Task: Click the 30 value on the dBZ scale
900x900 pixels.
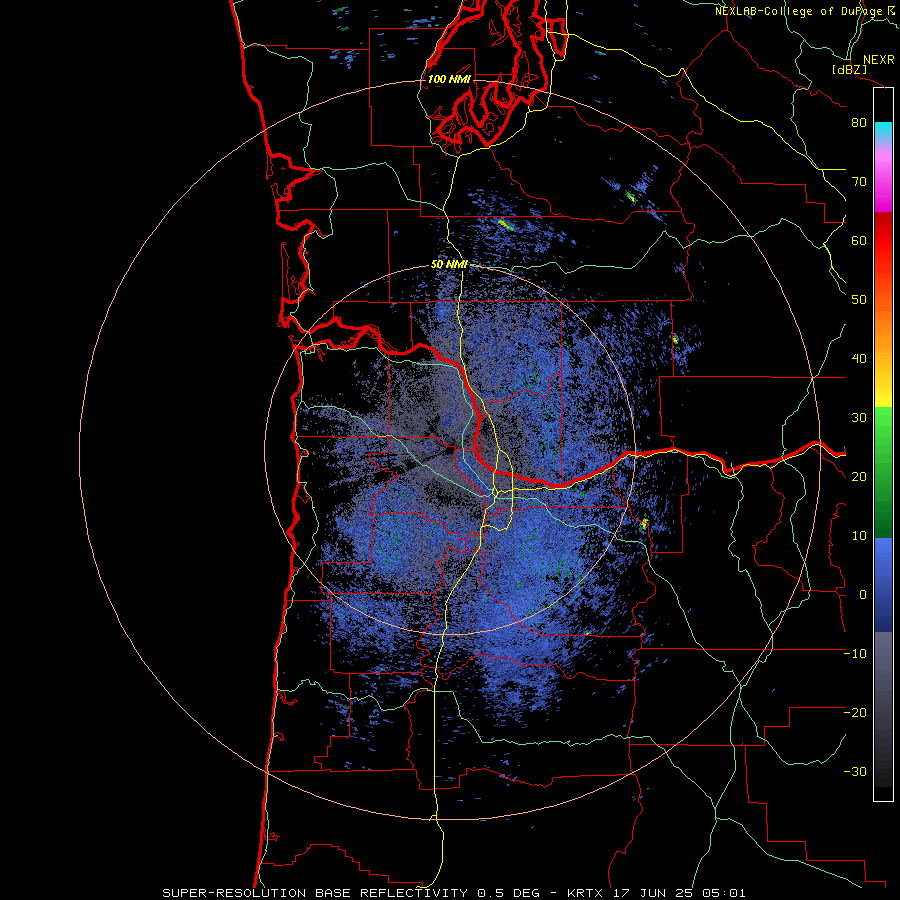Action: [x=859, y=418]
